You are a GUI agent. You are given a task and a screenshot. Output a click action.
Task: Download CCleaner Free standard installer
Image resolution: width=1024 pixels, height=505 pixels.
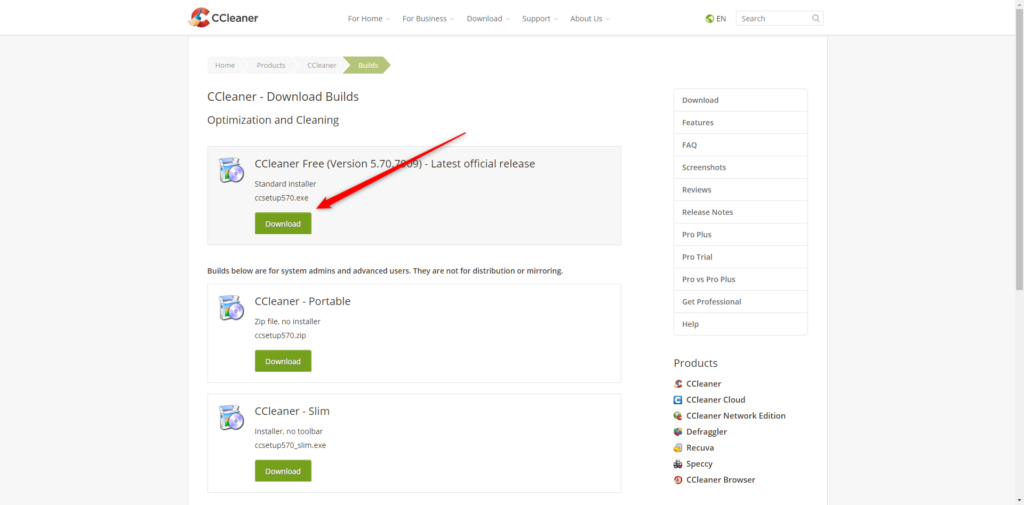pos(283,224)
